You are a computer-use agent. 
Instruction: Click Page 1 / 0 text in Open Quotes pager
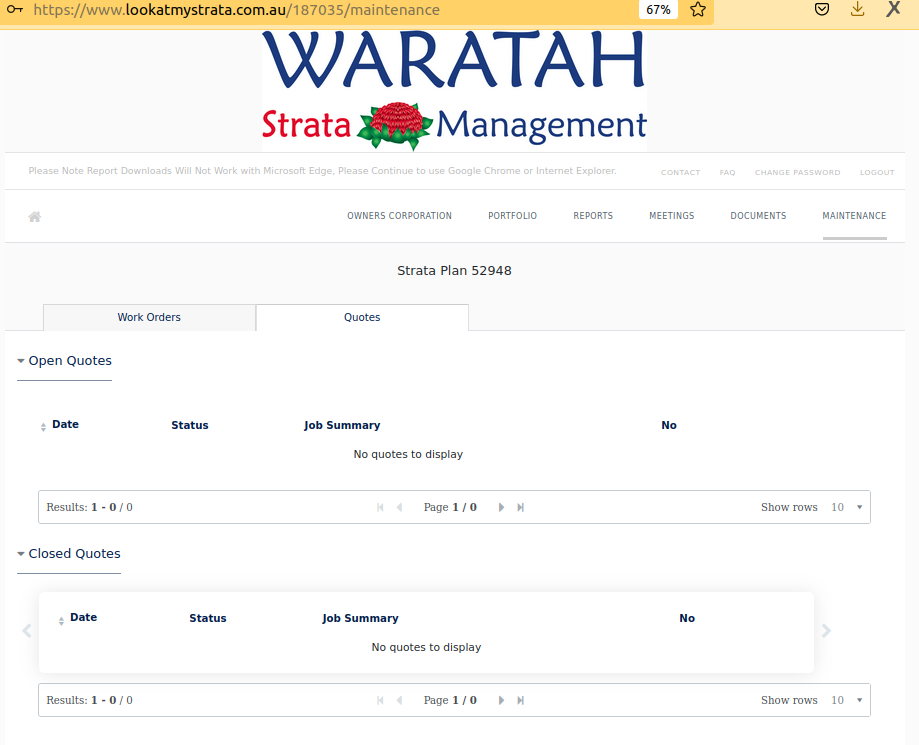(450, 507)
